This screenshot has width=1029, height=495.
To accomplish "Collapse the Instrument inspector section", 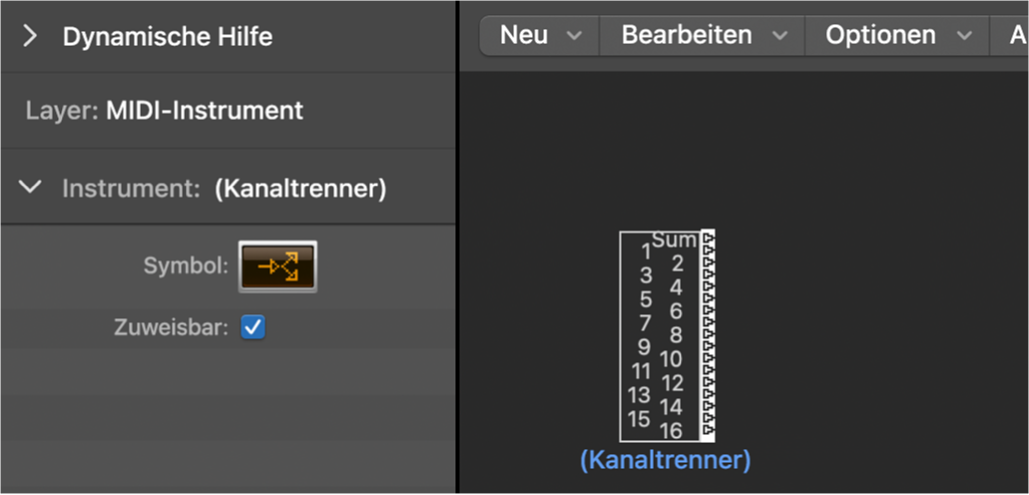I will pos(31,187).
